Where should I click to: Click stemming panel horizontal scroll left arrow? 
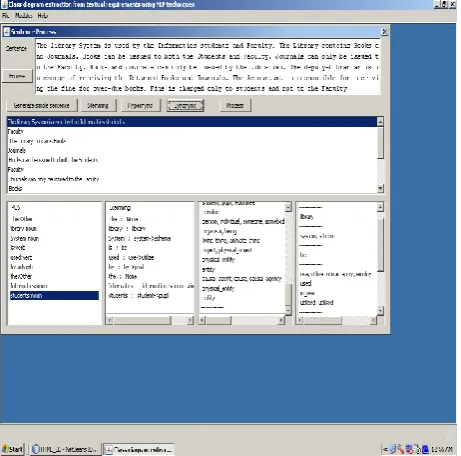(109, 320)
